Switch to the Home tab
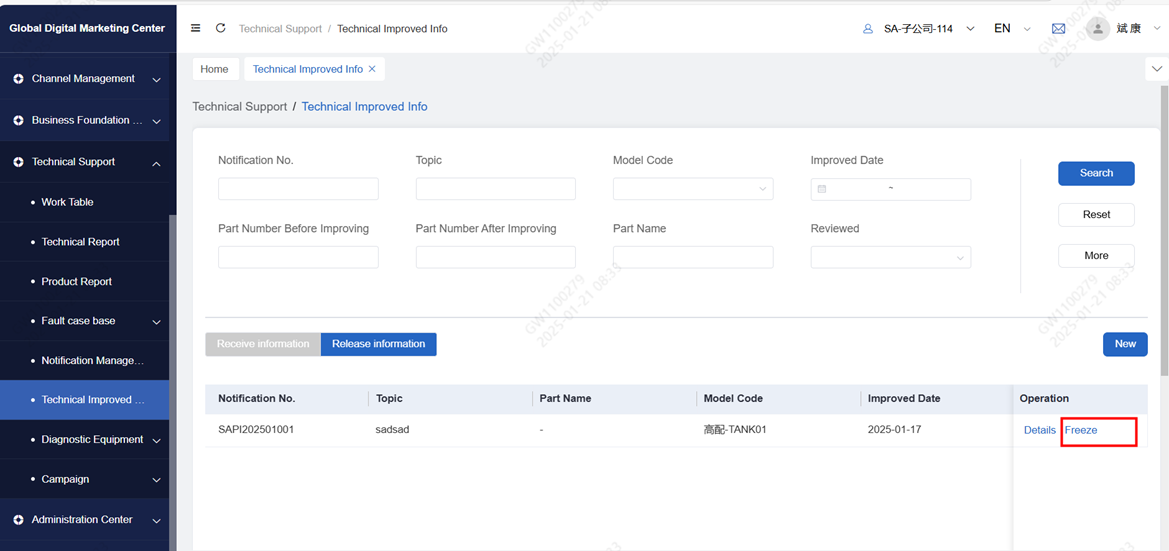Image resolution: width=1169 pixels, height=551 pixels. coord(214,69)
